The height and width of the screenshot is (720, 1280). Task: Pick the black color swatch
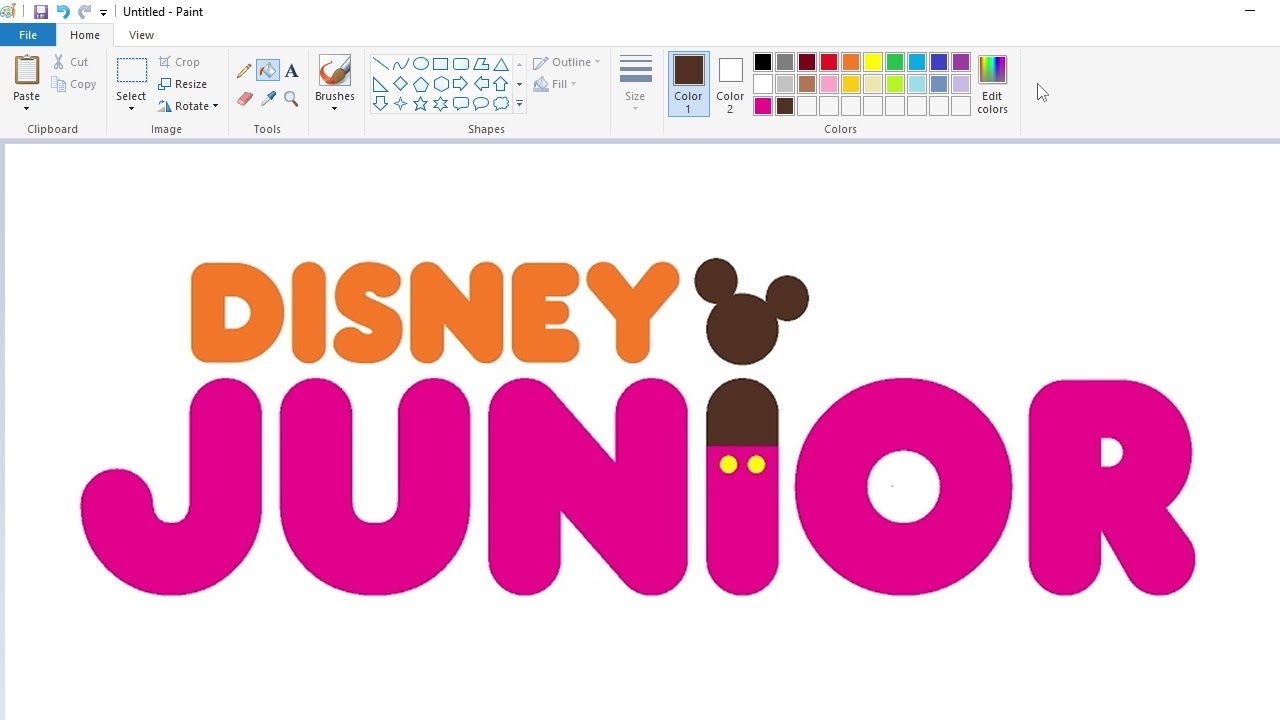click(x=763, y=62)
